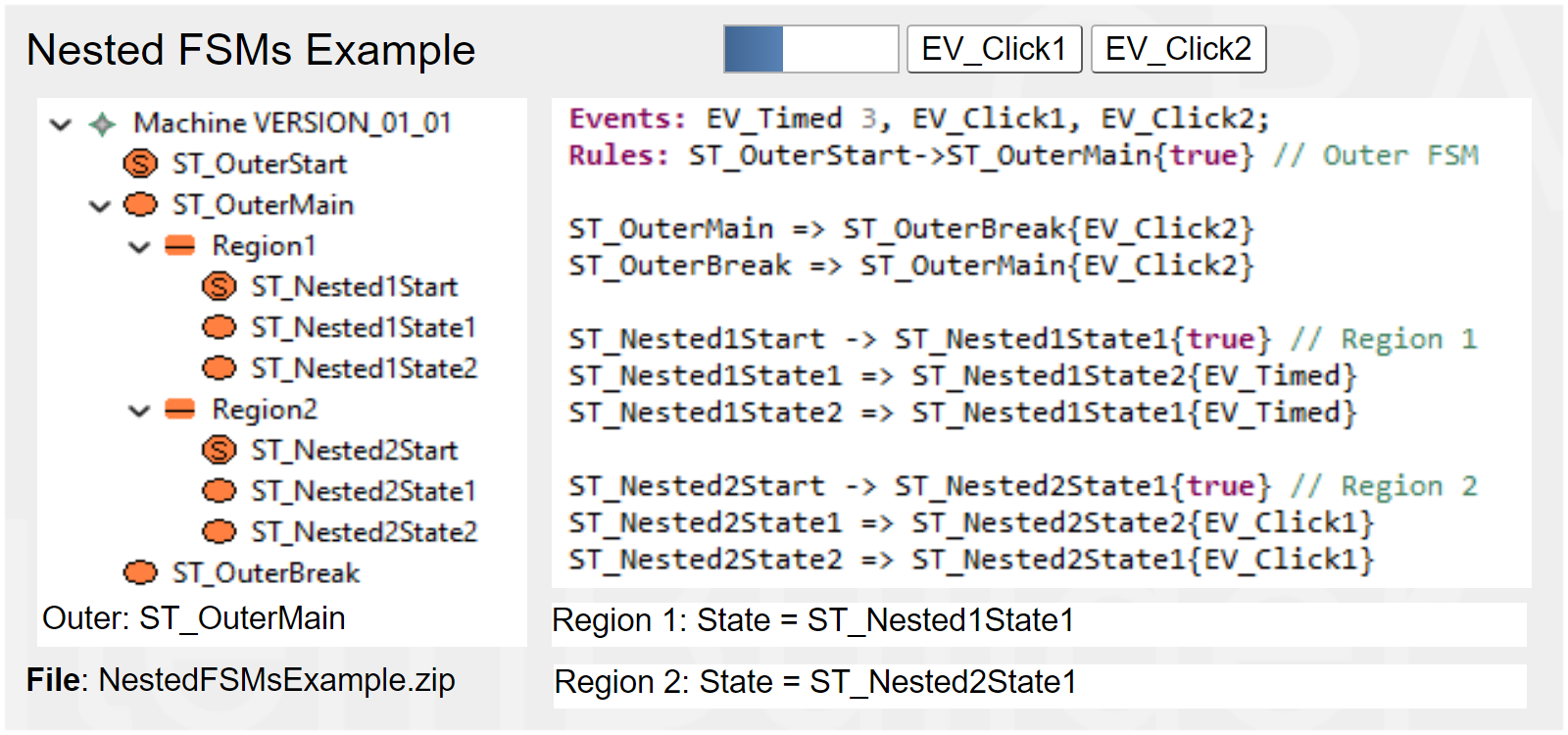Screen dimensions: 1568x735
Task: Click the Machine VERSION_01_01 star icon
Action: pyautogui.click(x=102, y=124)
